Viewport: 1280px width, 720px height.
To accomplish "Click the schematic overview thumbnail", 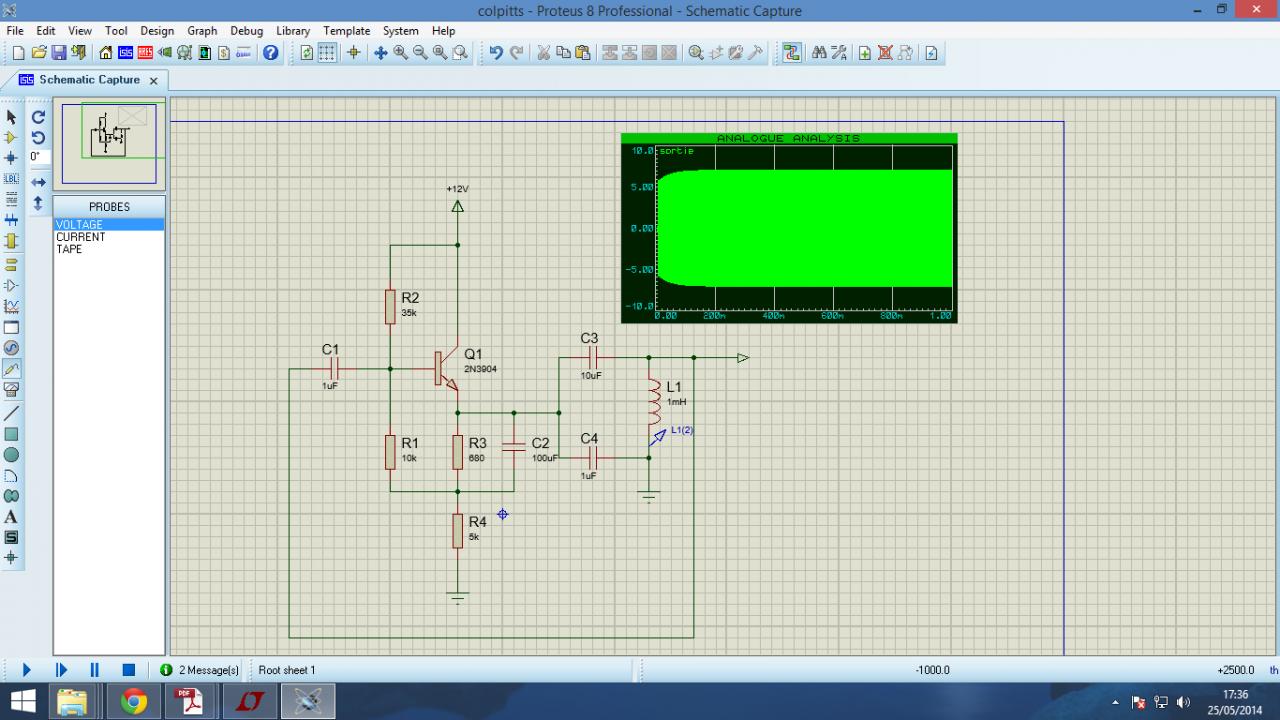I will coord(109,144).
